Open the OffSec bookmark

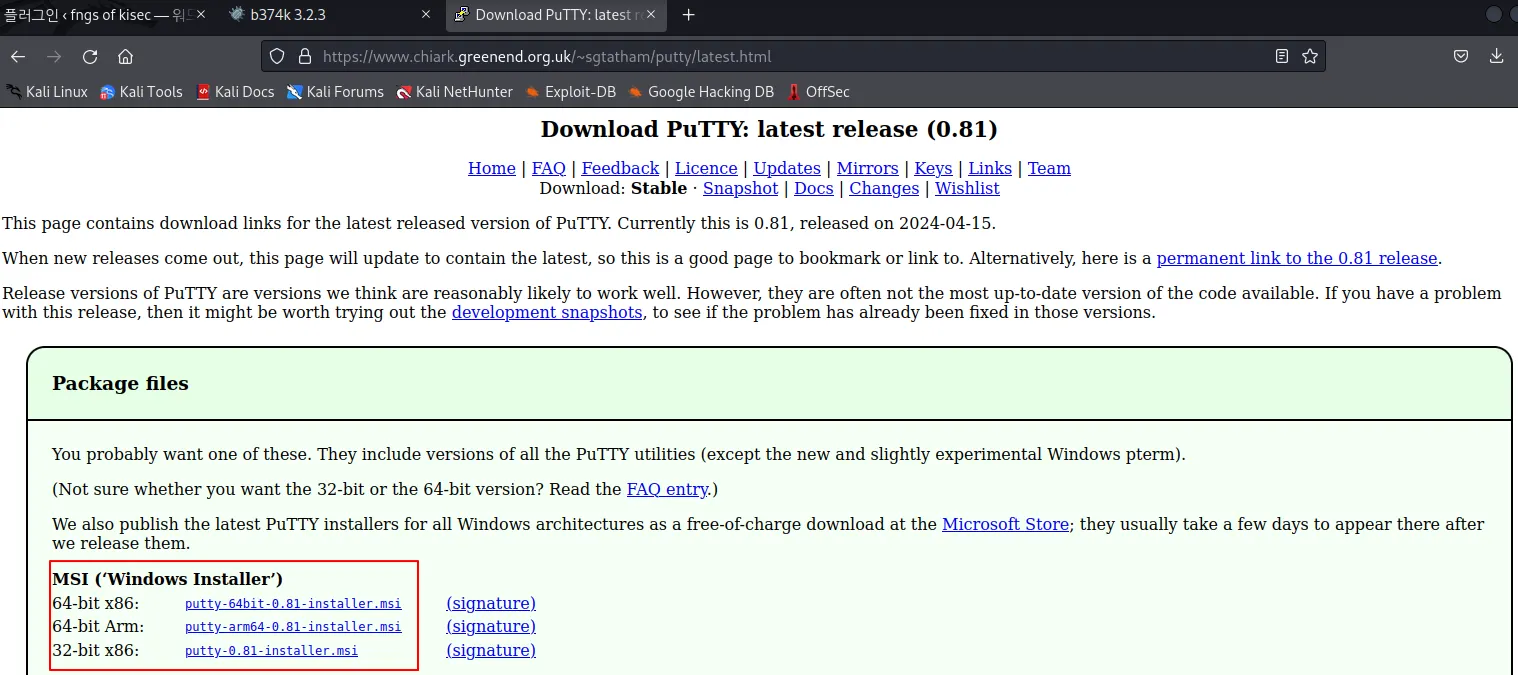click(818, 91)
